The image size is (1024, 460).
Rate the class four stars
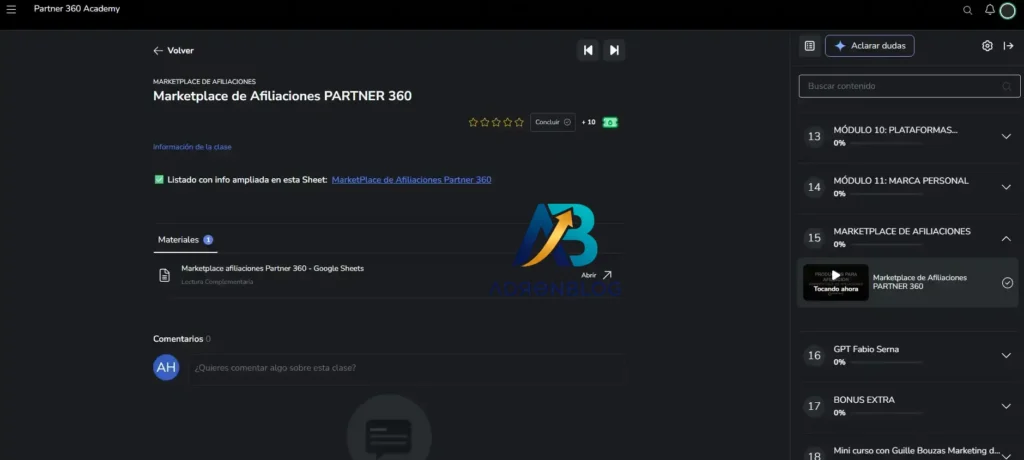click(x=507, y=122)
